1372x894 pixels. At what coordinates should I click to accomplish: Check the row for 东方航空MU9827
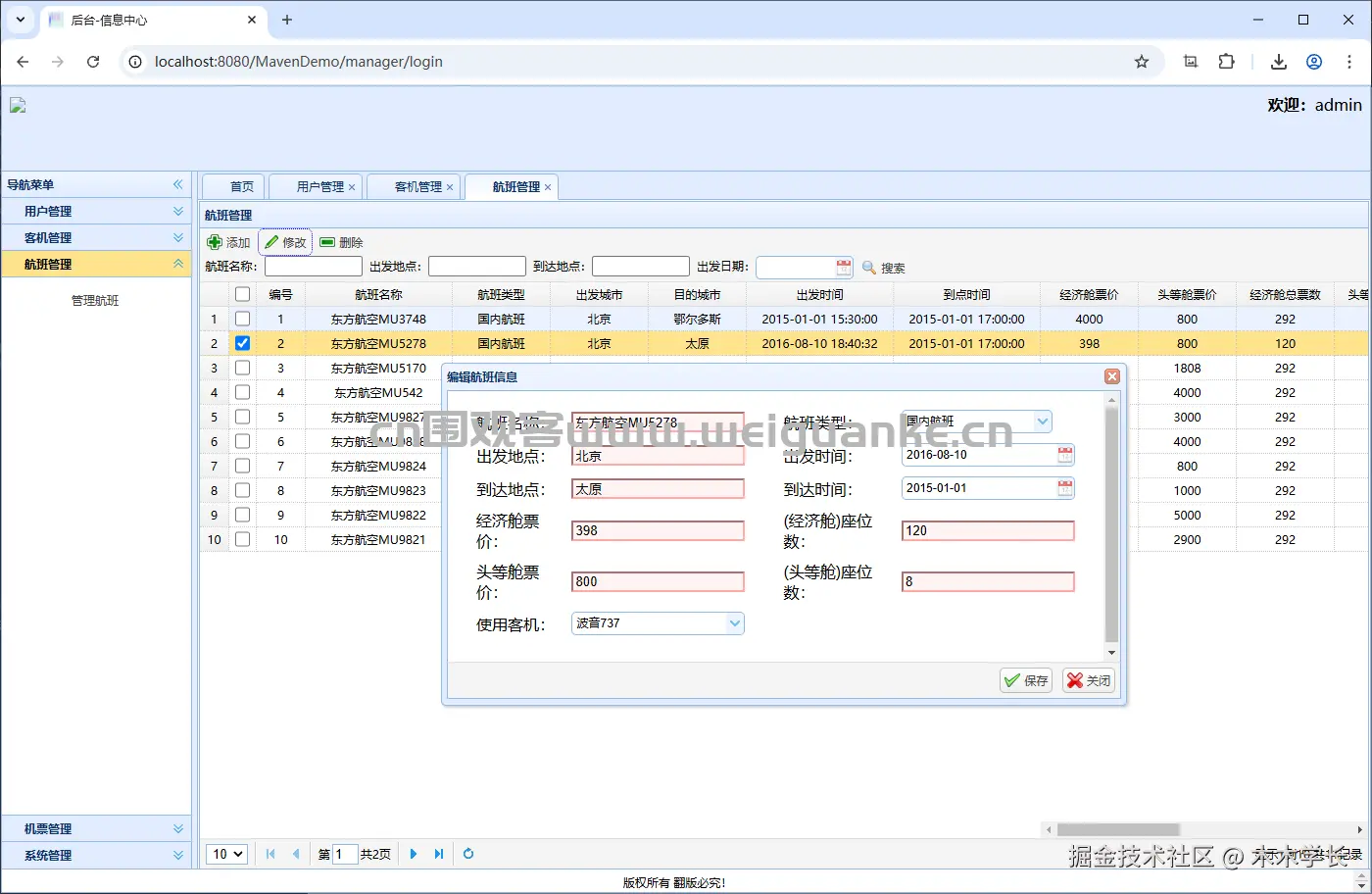(x=243, y=417)
